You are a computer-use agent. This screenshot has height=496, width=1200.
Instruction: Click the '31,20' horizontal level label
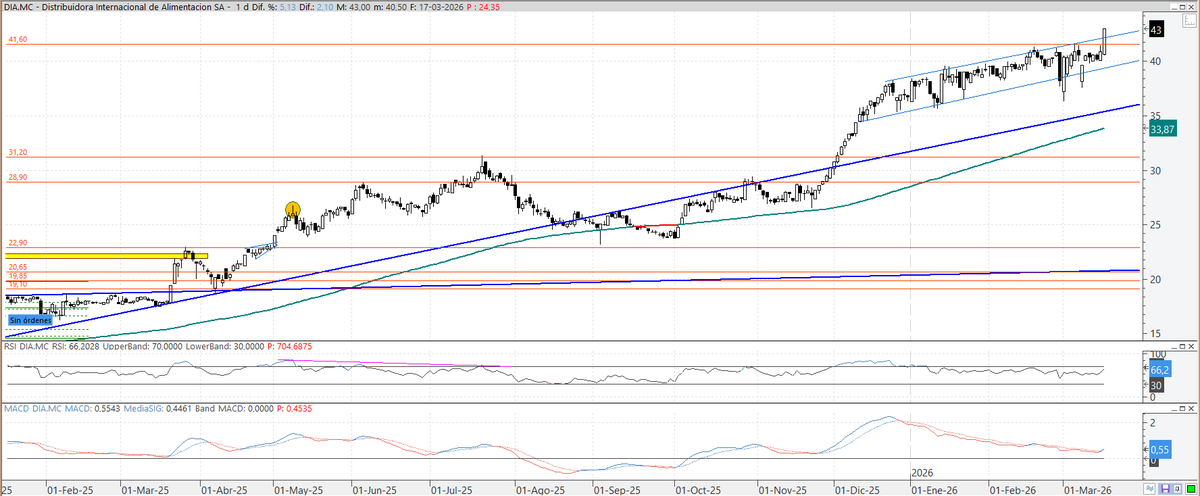click(16, 153)
